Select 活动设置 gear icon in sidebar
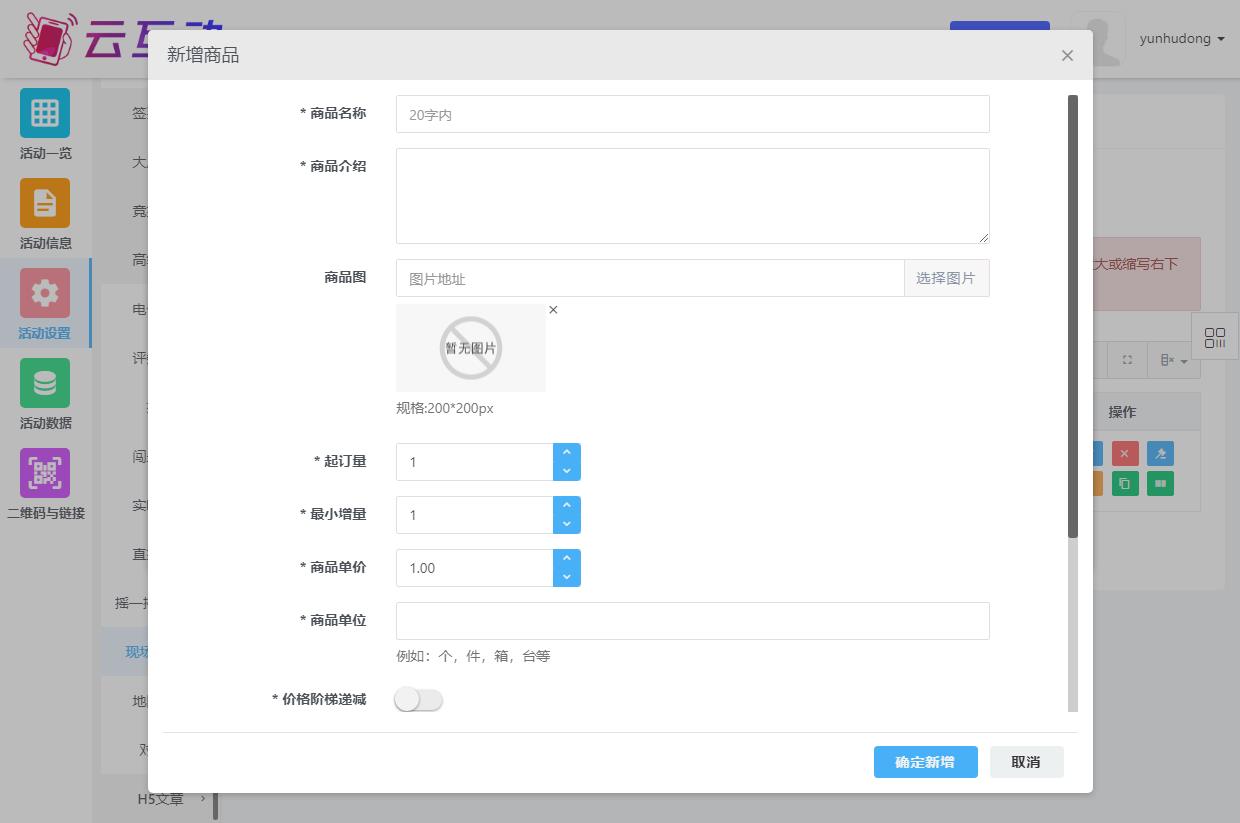The height and width of the screenshot is (823, 1240). (45, 293)
